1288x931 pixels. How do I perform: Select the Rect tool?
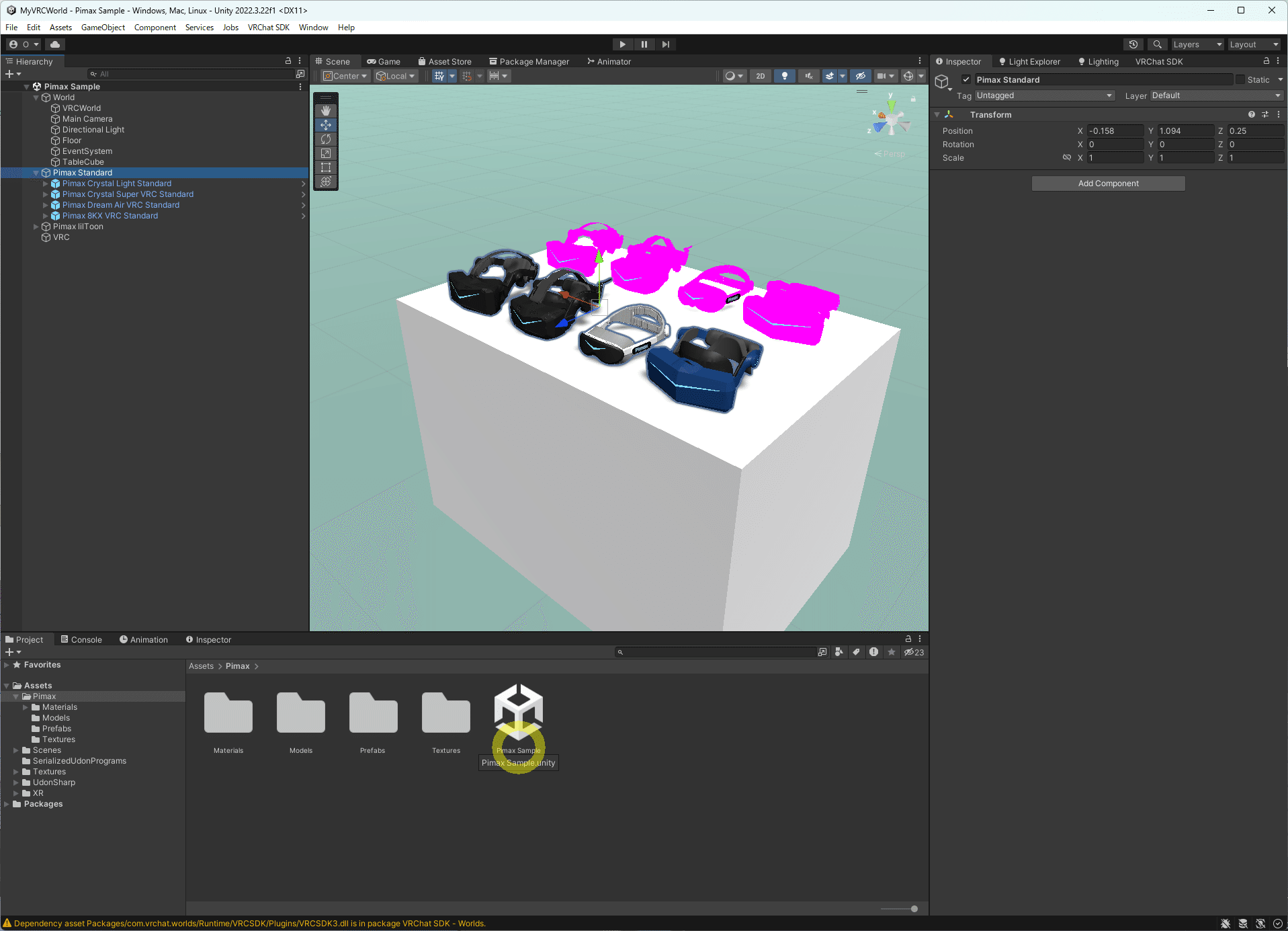tap(326, 167)
